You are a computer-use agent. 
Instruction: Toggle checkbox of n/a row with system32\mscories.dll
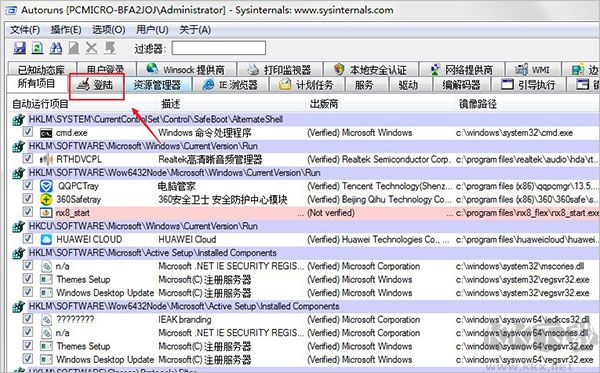(x=28, y=265)
